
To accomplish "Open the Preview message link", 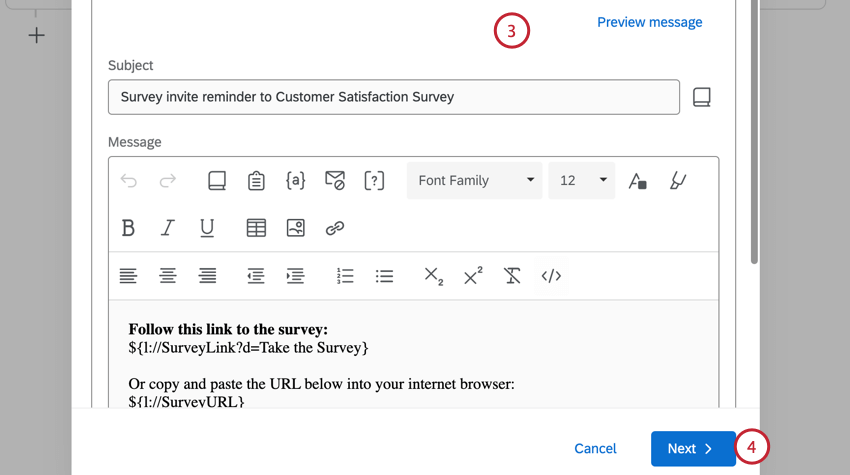I will click(x=649, y=22).
